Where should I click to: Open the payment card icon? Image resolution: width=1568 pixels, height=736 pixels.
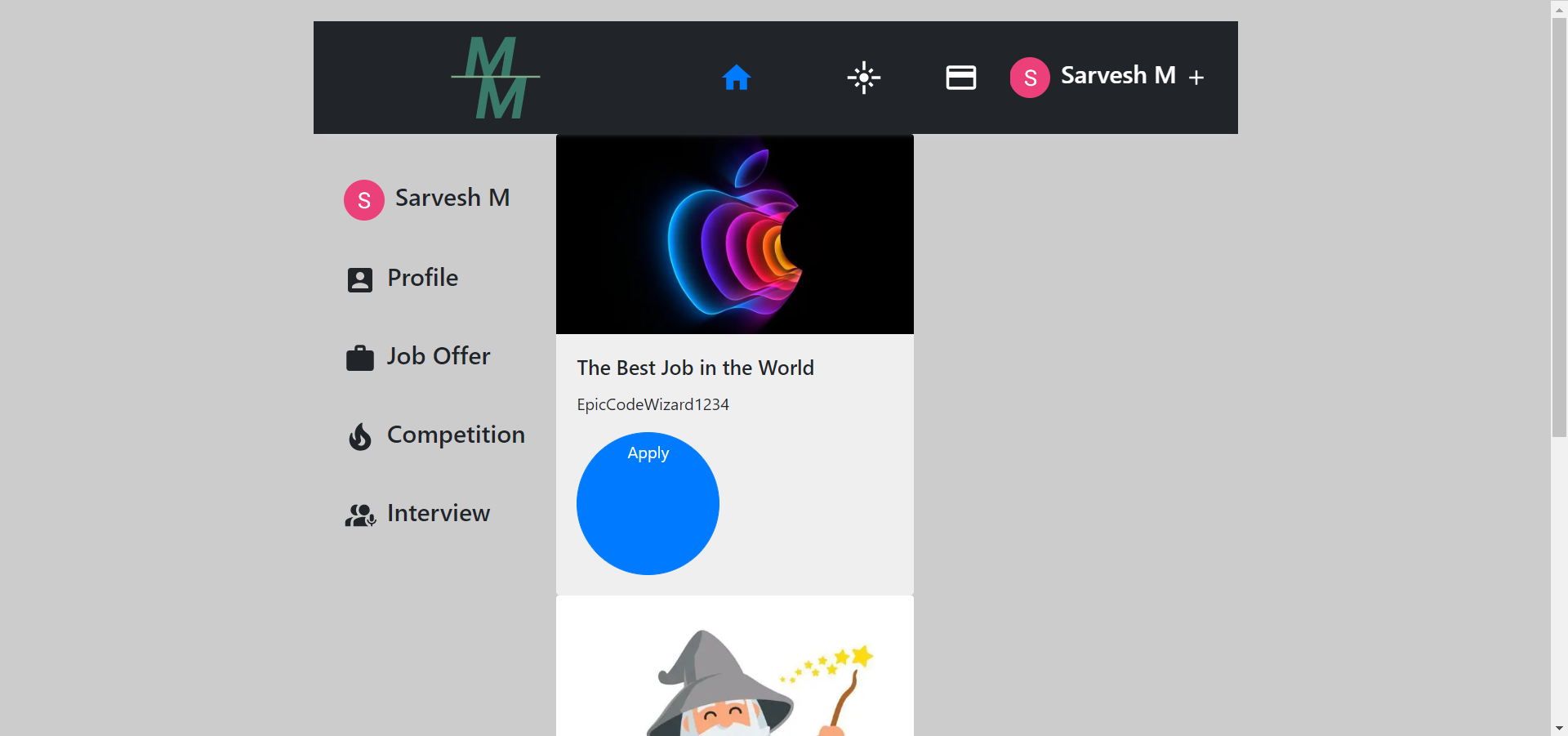pyautogui.click(x=961, y=78)
